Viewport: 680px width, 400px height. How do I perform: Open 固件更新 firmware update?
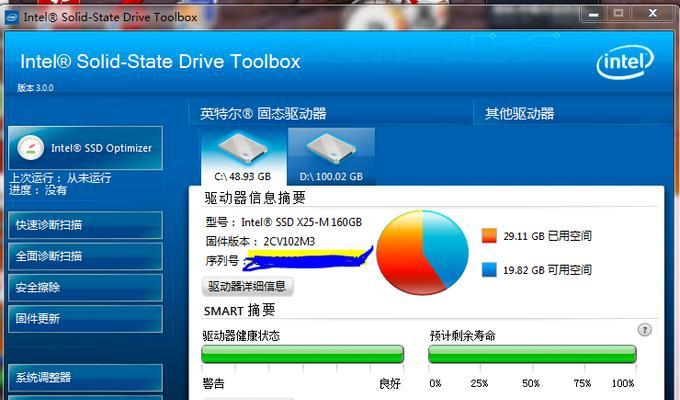tap(85, 318)
